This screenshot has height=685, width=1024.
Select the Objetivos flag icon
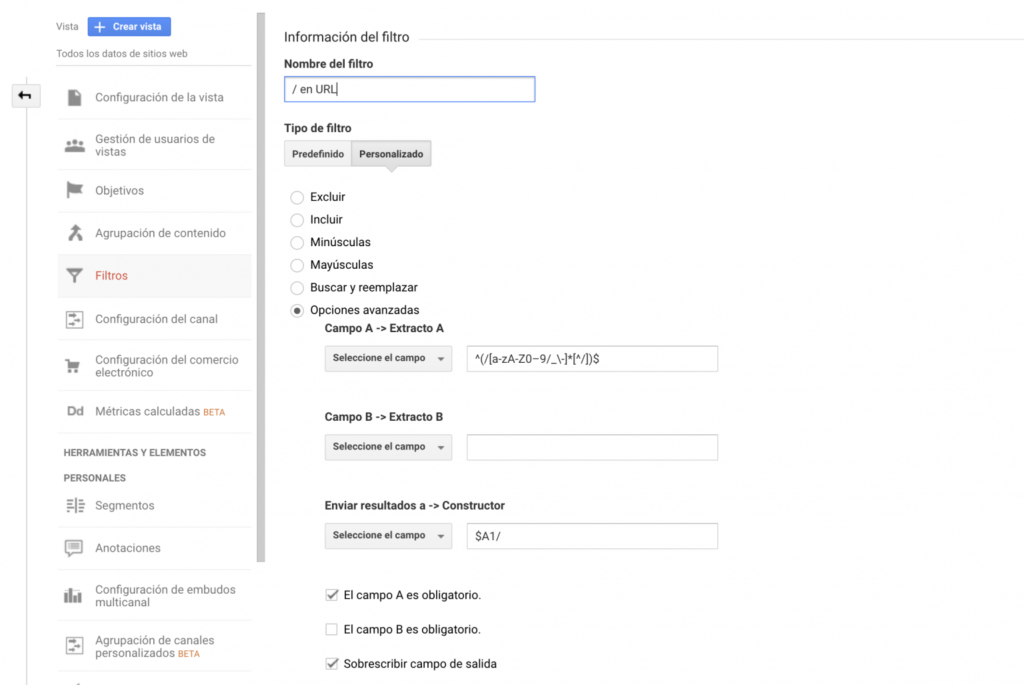pyautogui.click(x=74, y=190)
